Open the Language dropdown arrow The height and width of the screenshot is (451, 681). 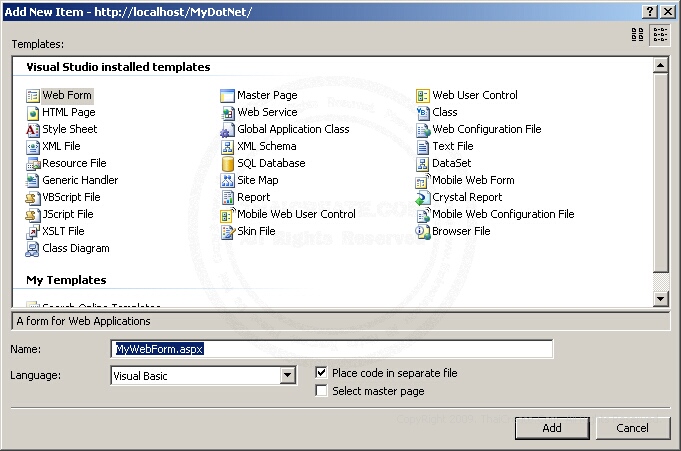coord(288,375)
